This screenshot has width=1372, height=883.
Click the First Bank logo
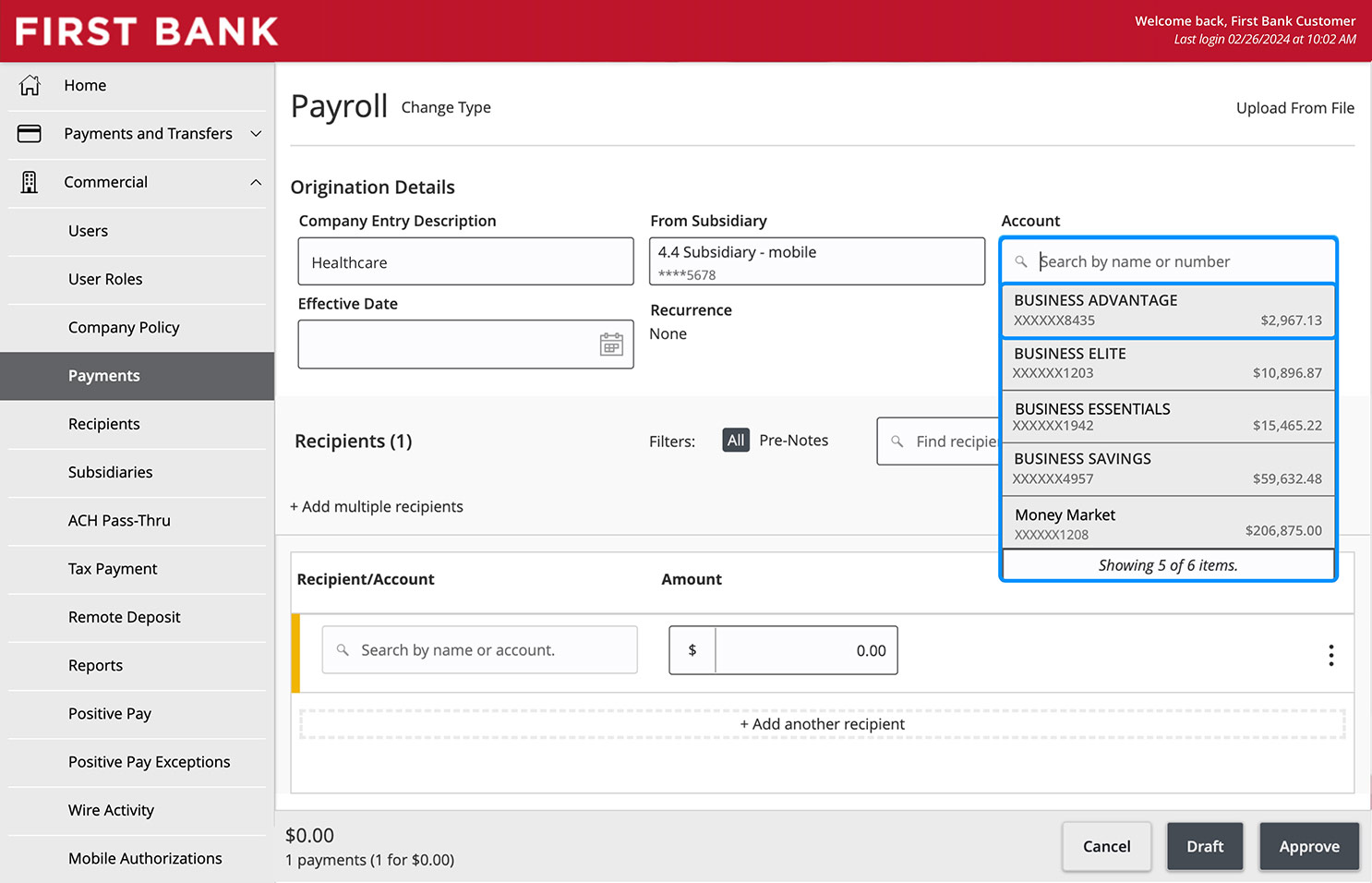147,31
